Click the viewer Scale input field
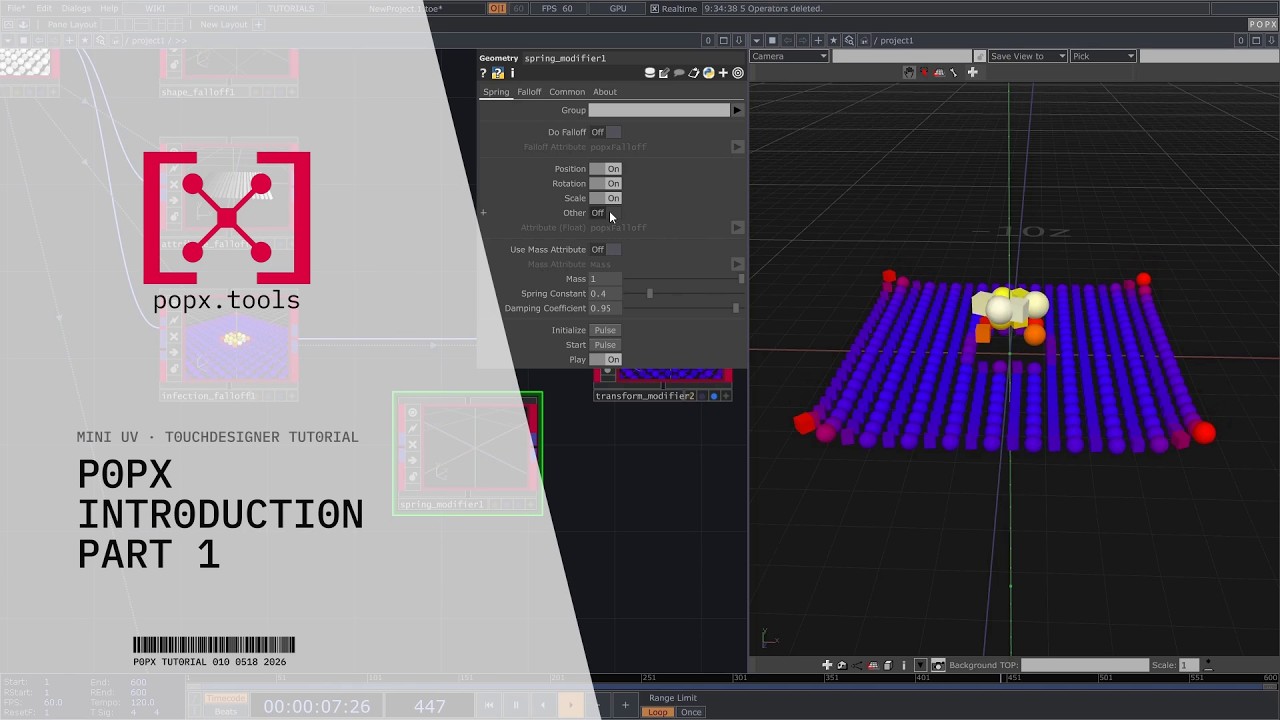The image size is (1280, 720). click(1189, 665)
